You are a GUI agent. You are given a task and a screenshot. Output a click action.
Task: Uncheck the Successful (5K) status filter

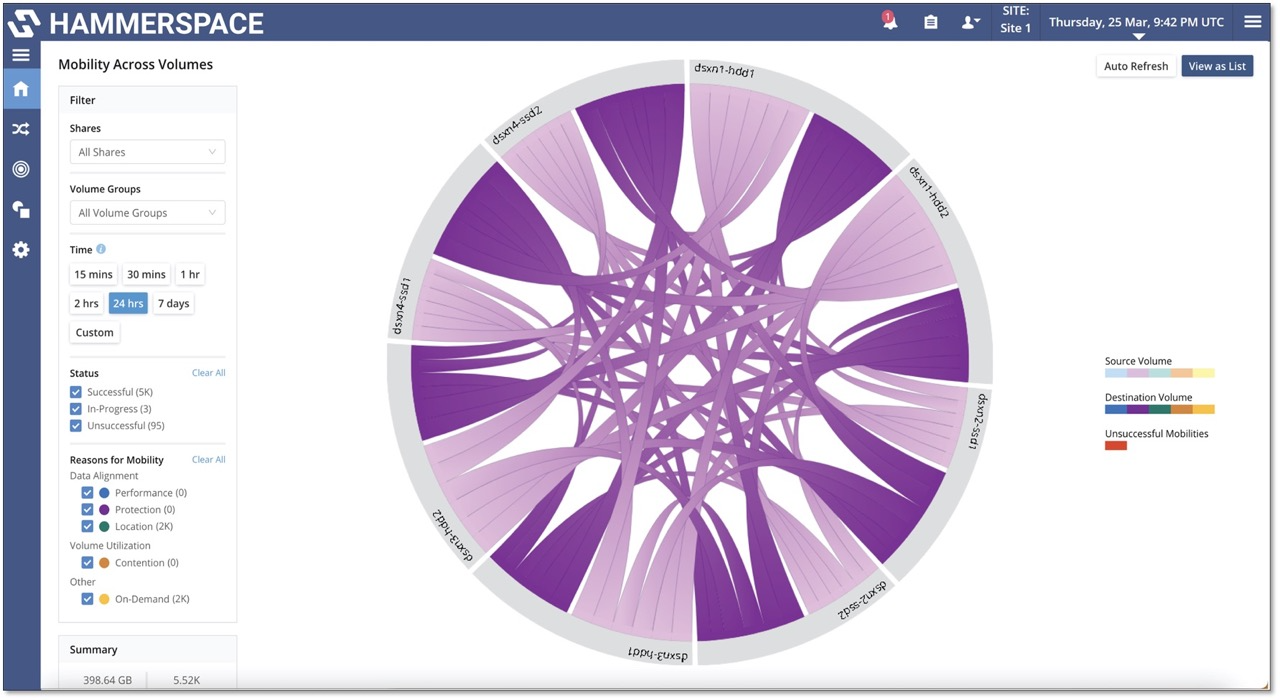coord(75,391)
